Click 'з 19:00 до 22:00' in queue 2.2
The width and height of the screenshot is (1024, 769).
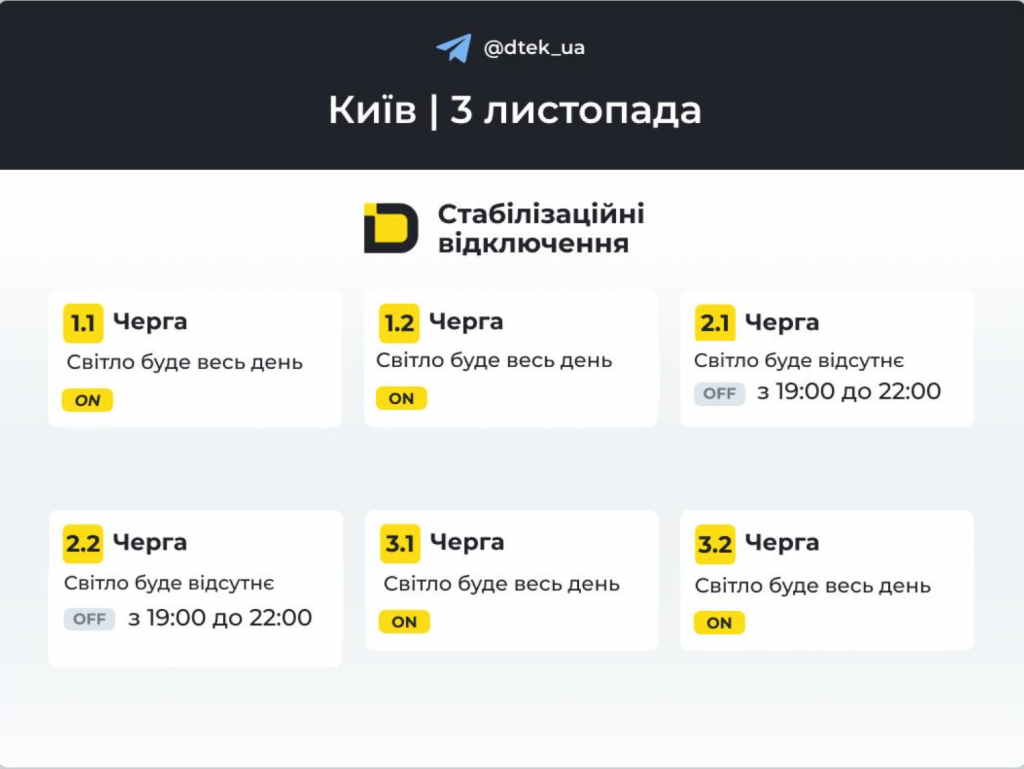click(220, 618)
